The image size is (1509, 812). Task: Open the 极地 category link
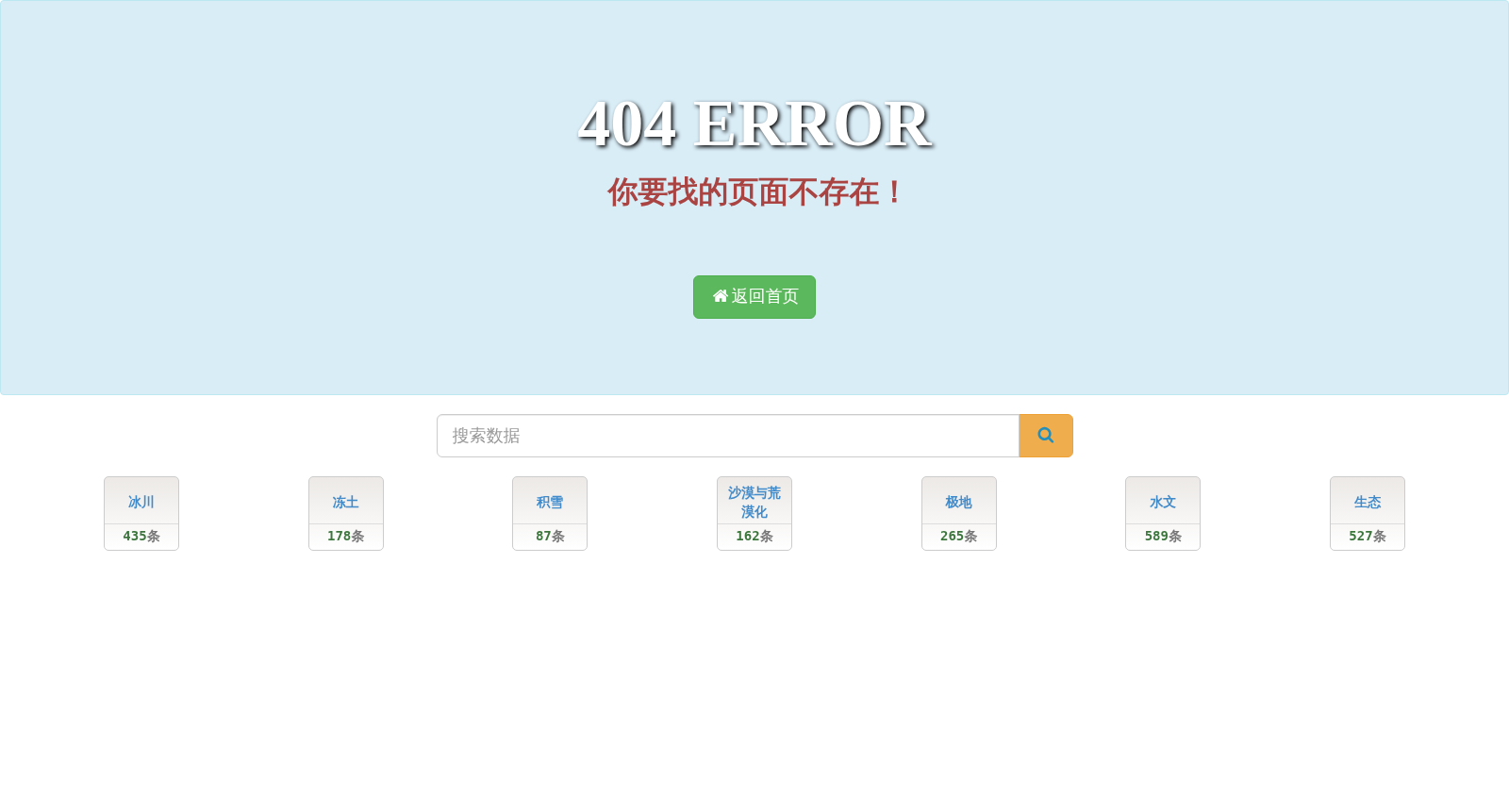959,503
